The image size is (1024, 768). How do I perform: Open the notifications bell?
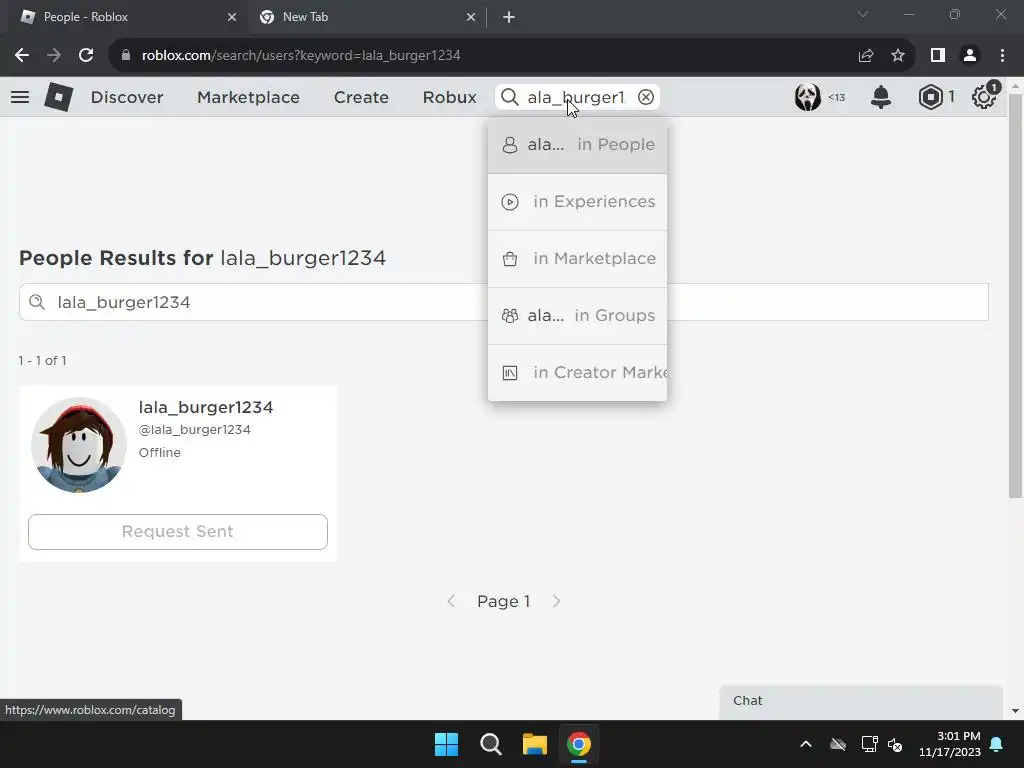881,97
